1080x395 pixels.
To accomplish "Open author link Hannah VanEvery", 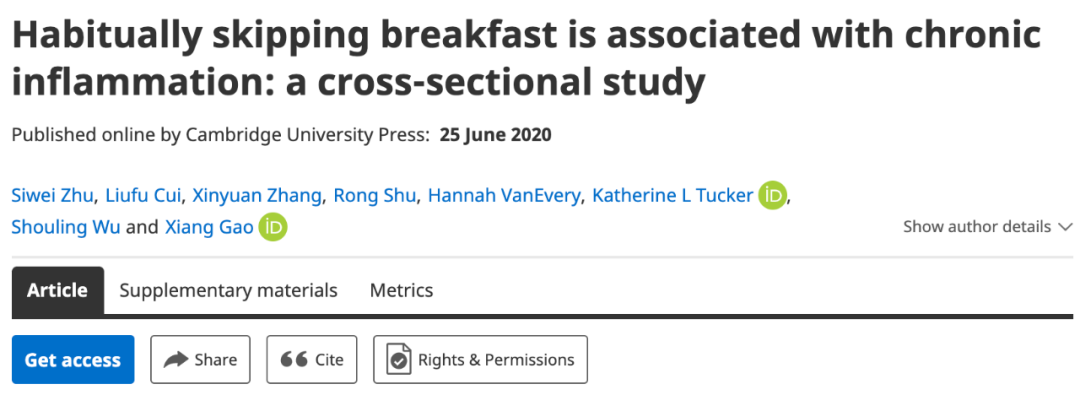I will (x=505, y=196).
